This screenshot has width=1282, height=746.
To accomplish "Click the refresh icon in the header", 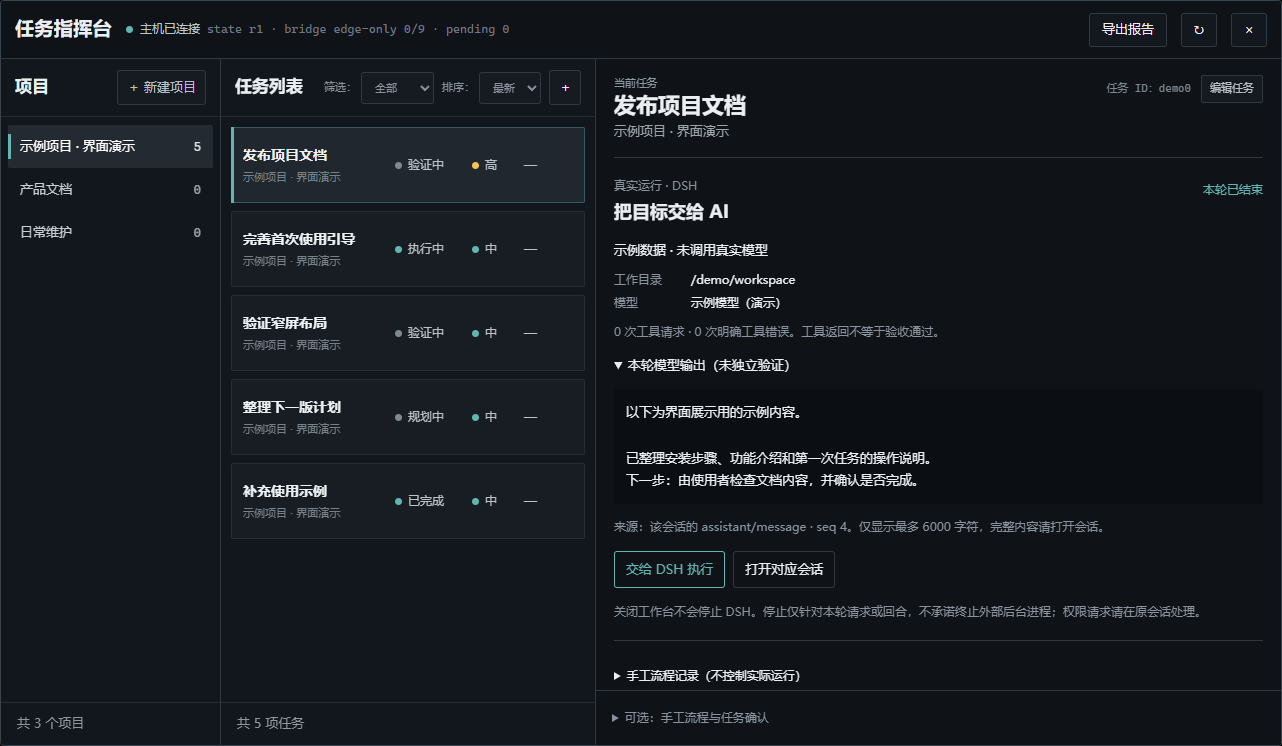I will [1199, 30].
